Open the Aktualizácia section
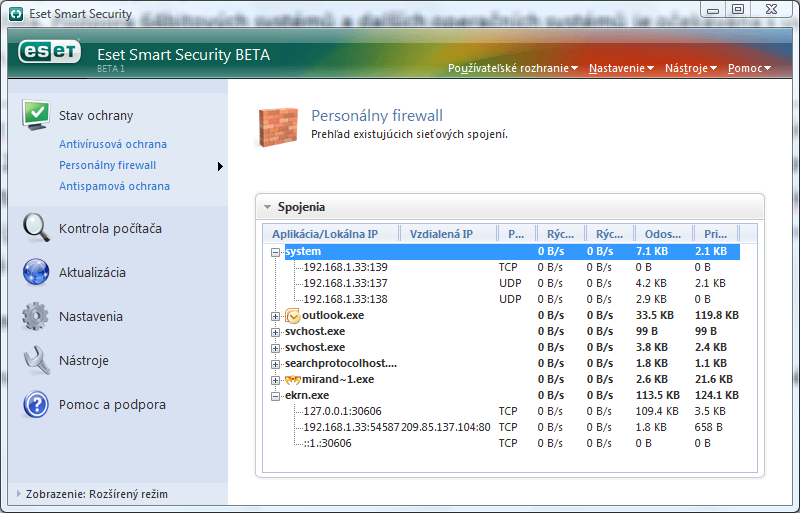 pyautogui.click(x=92, y=273)
